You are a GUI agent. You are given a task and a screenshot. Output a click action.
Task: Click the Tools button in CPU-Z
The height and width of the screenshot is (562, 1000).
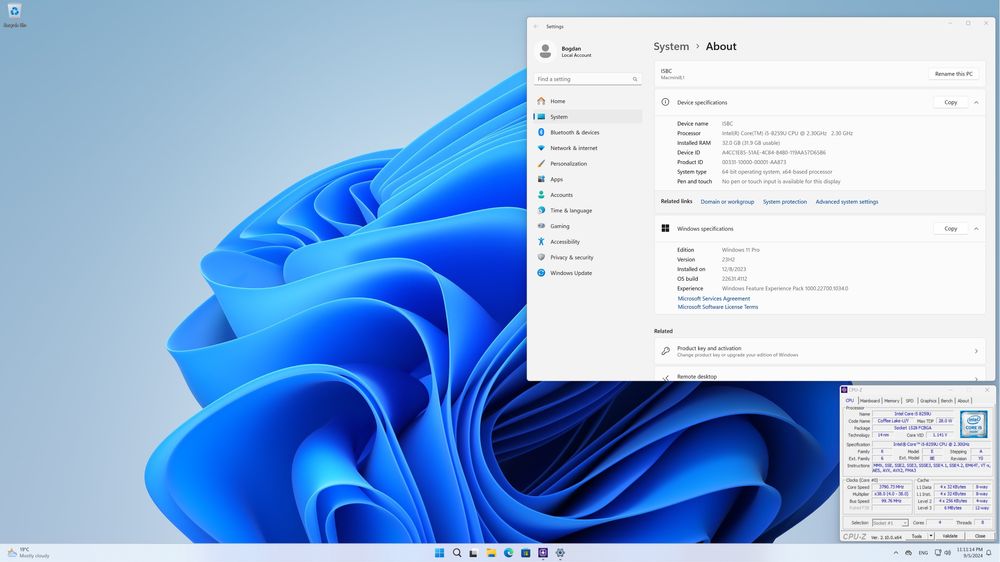pyautogui.click(x=916, y=536)
